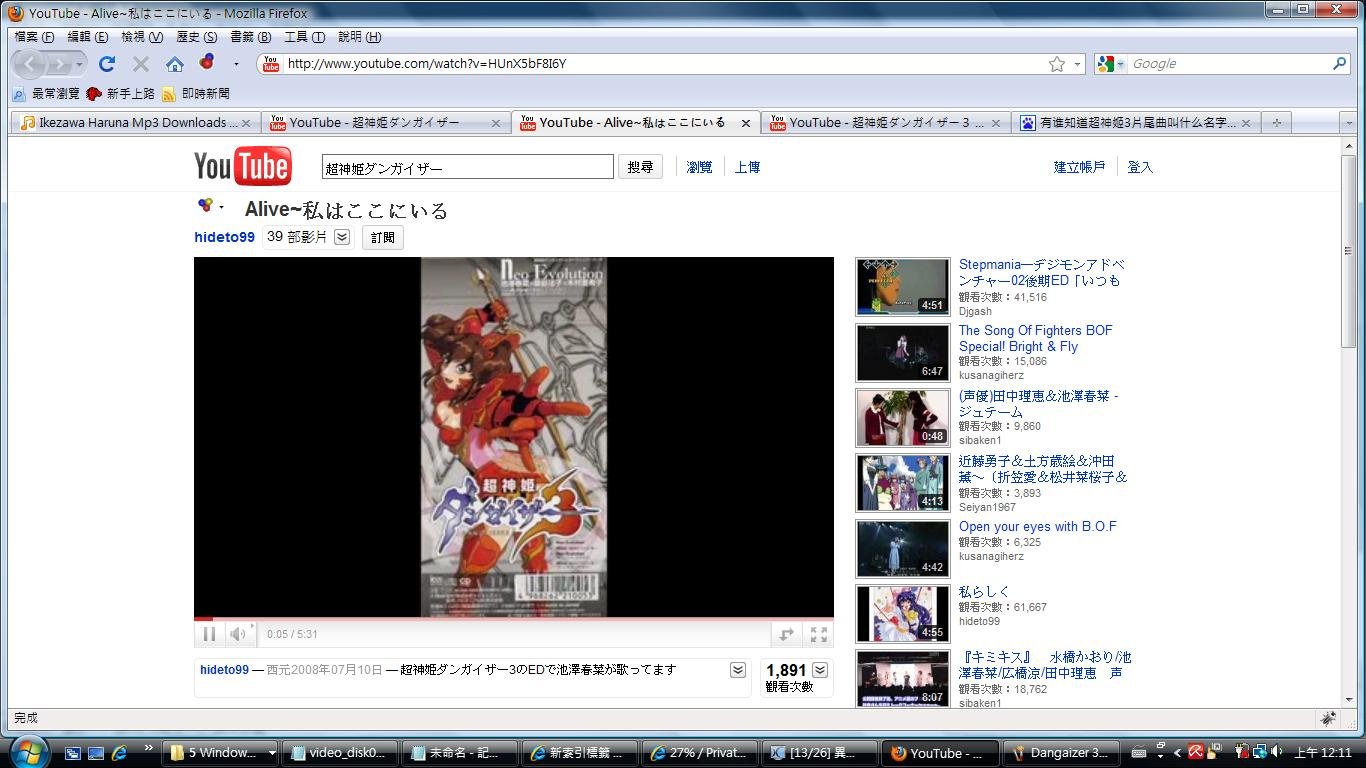Open the hideto99 channel link
This screenshot has width=1366, height=768.
(x=224, y=237)
